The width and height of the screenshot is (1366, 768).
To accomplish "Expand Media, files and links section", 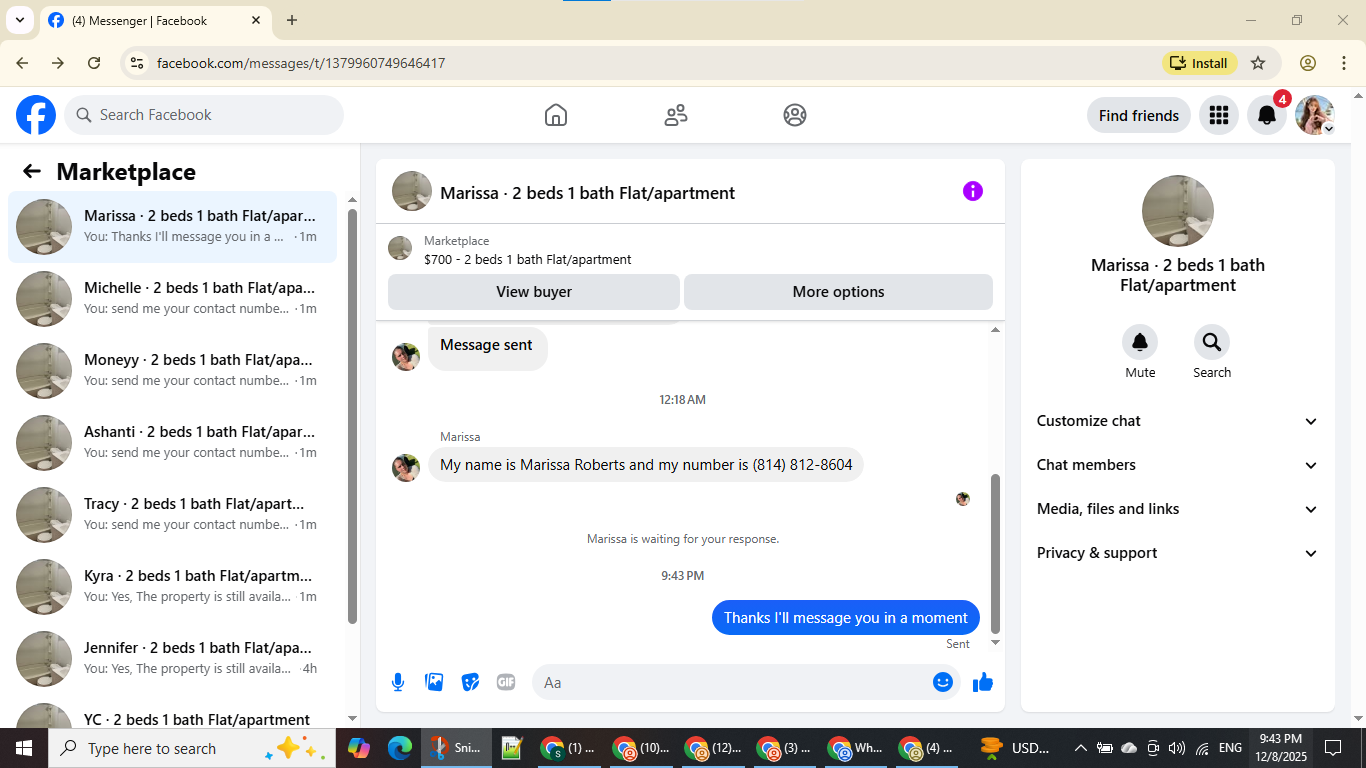I will click(1178, 509).
